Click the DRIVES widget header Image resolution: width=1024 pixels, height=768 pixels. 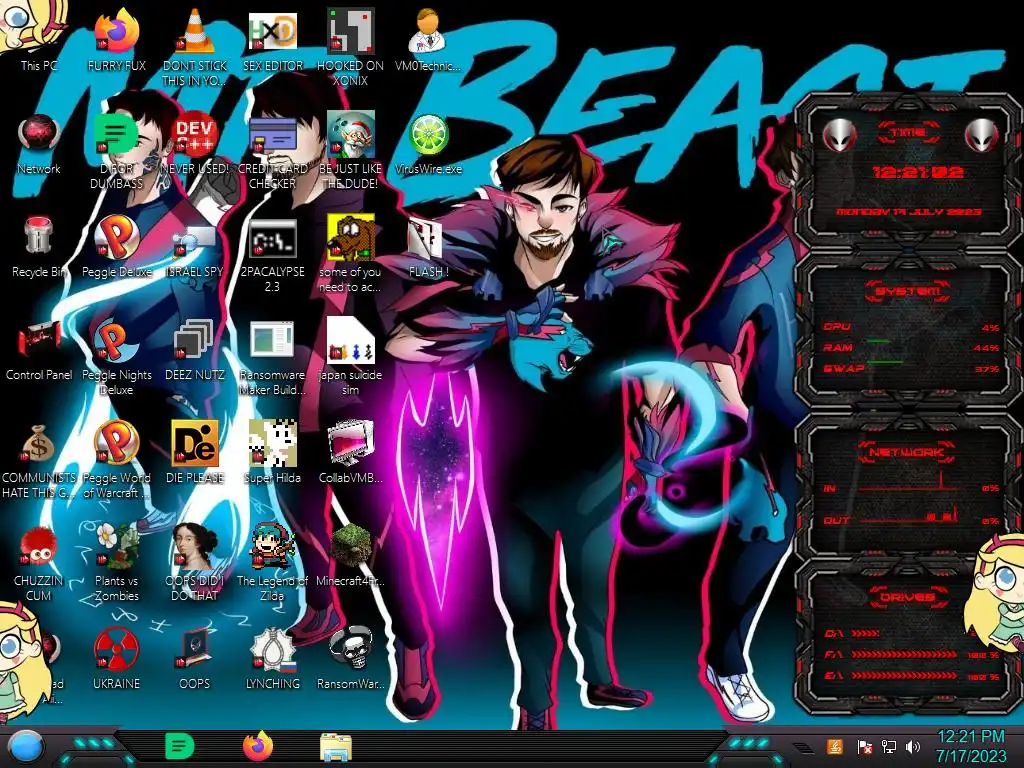[908, 596]
